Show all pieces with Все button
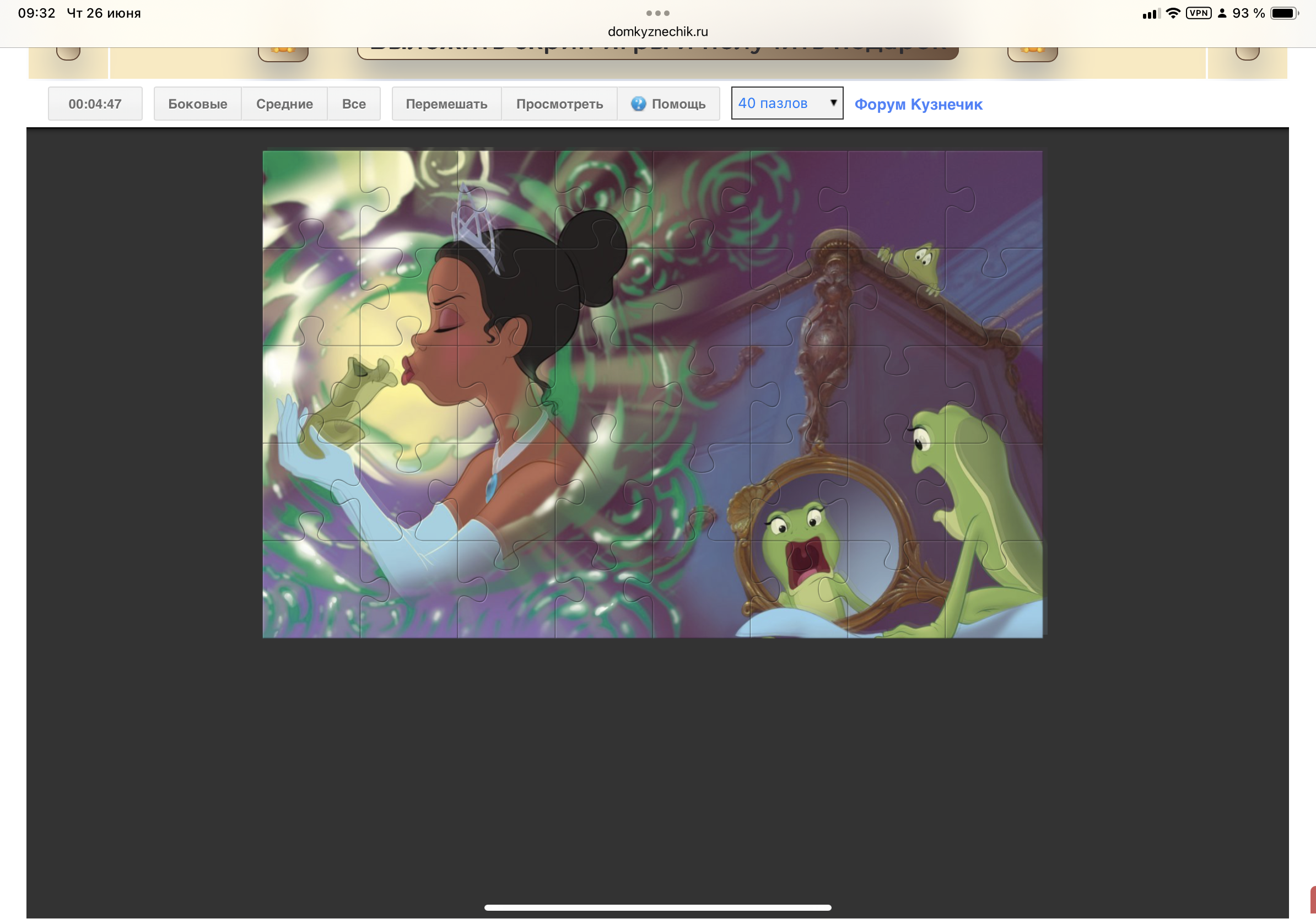The width and height of the screenshot is (1316, 919). [x=354, y=104]
